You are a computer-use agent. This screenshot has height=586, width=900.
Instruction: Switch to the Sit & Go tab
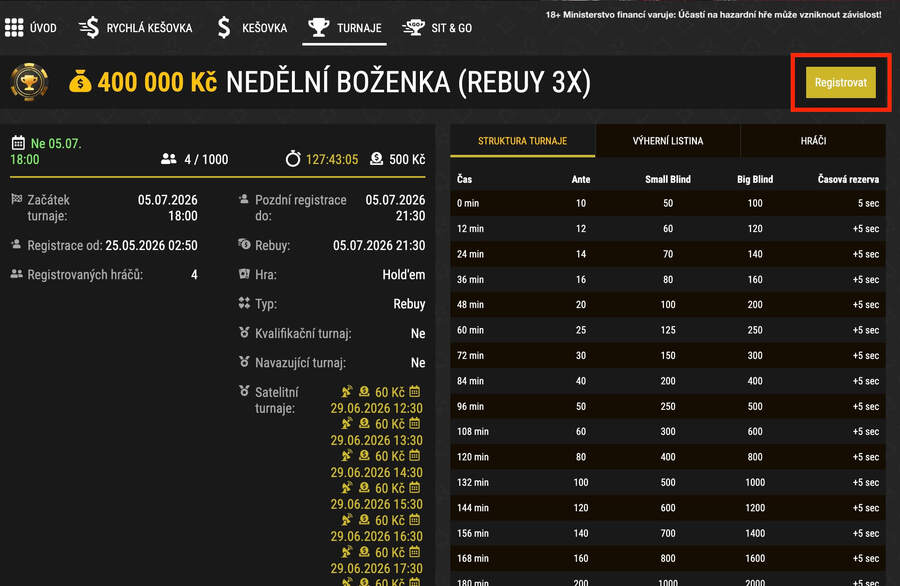(x=437, y=28)
